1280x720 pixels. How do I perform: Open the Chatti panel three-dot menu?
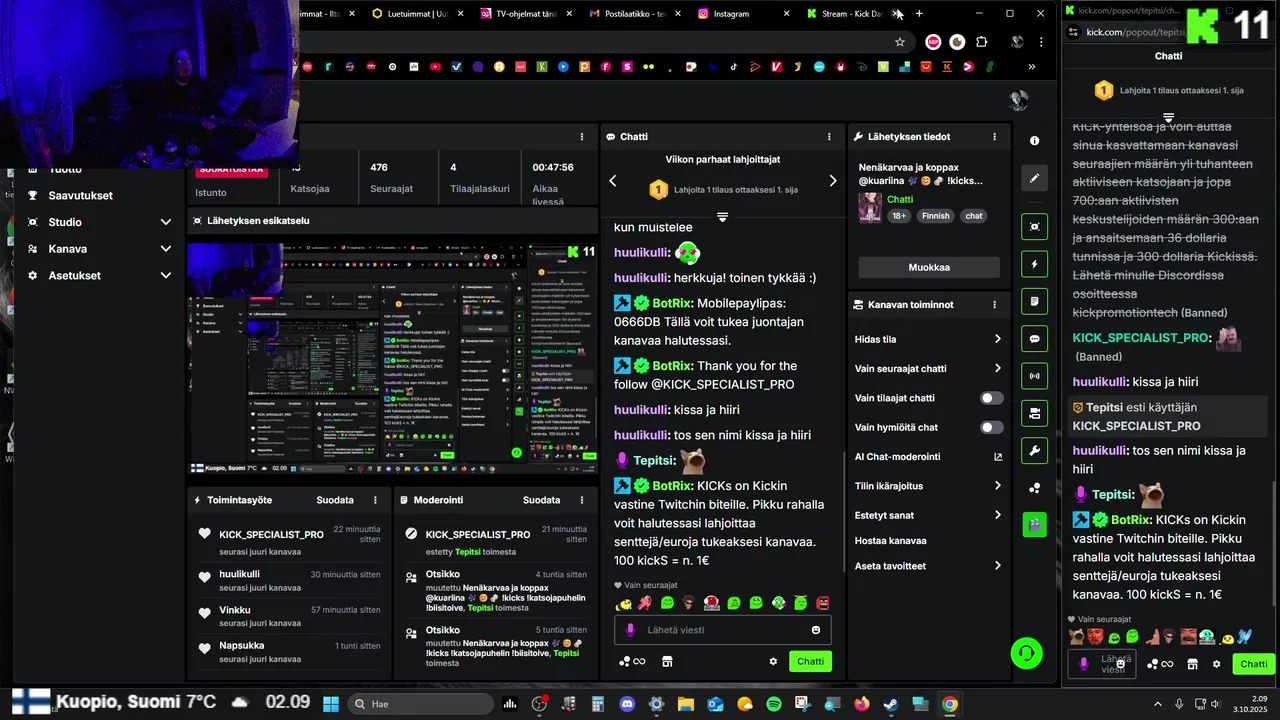[829, 137]
